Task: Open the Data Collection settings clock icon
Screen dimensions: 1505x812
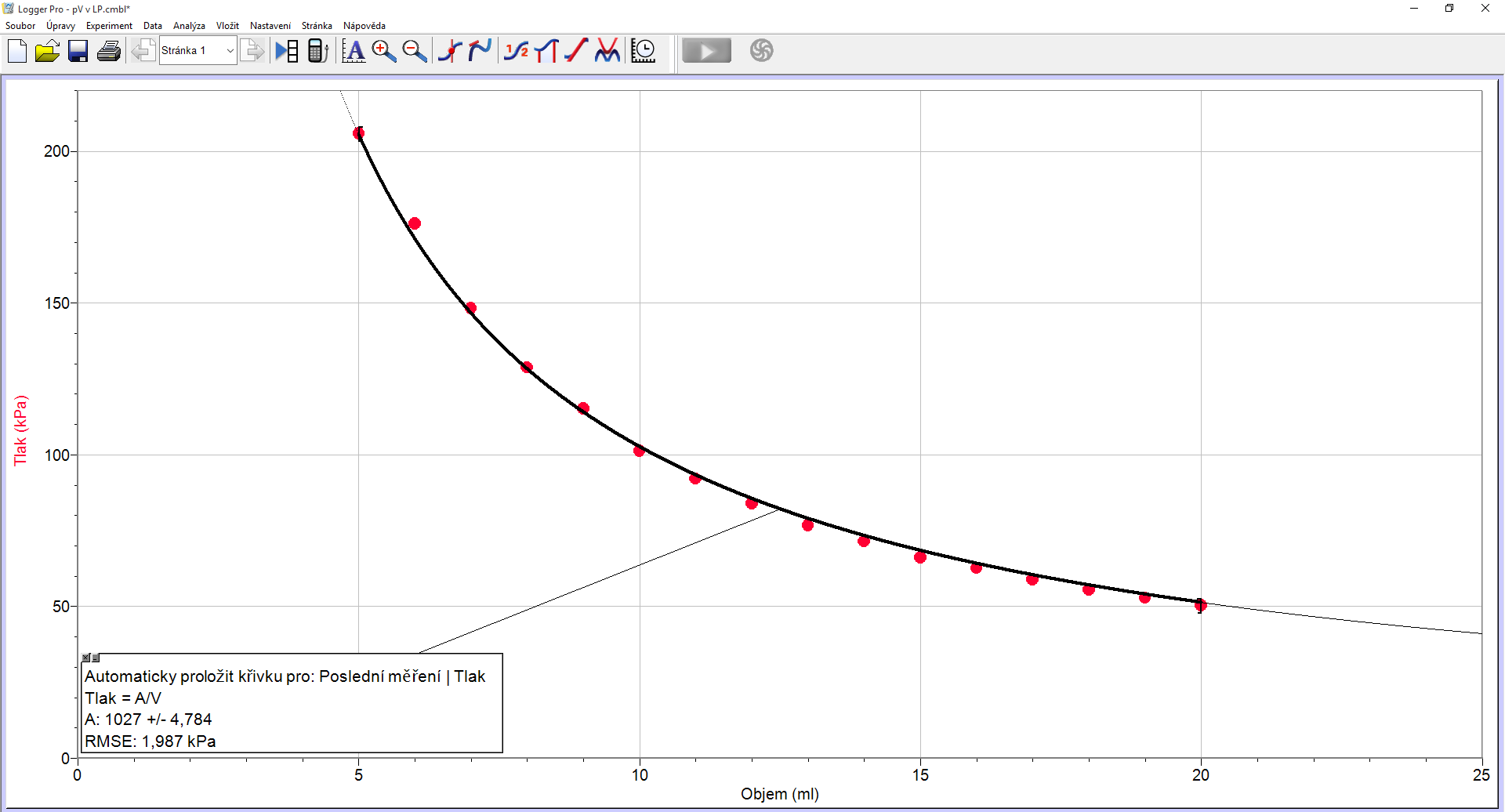Action: pyautogui.click(x=644, y=52)
